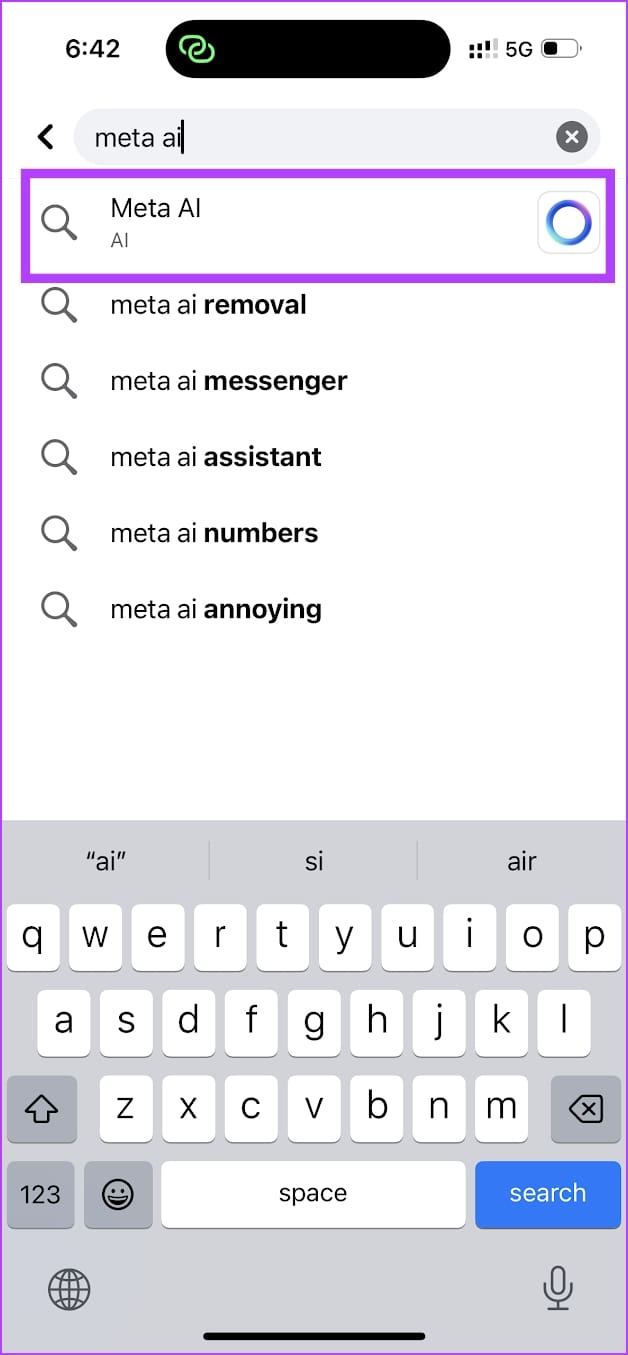Tap the search icon next to meta ai removal
628x1355 pixels.
tap(58, 305)
